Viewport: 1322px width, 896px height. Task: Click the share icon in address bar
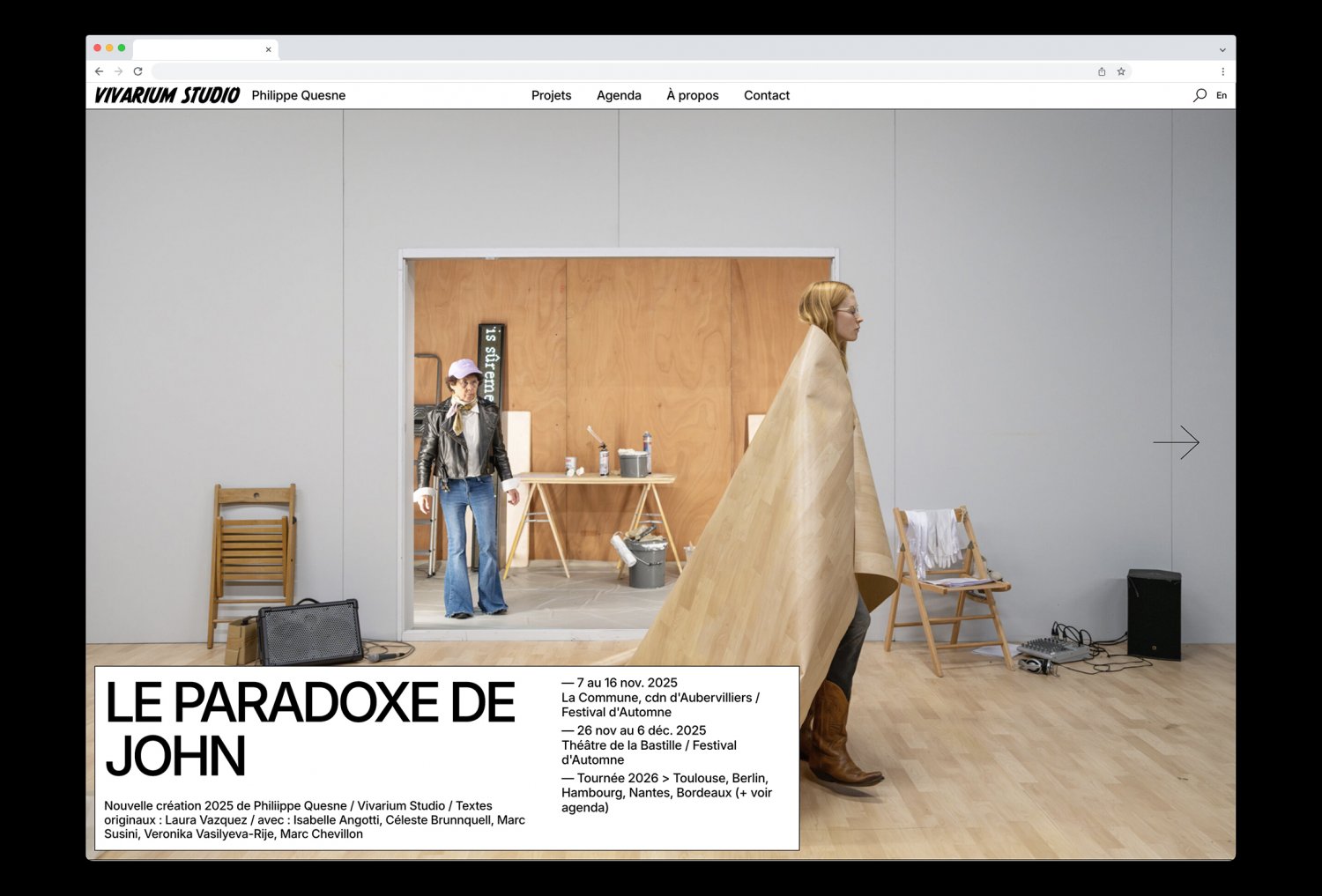click(x=1102, y=71)
